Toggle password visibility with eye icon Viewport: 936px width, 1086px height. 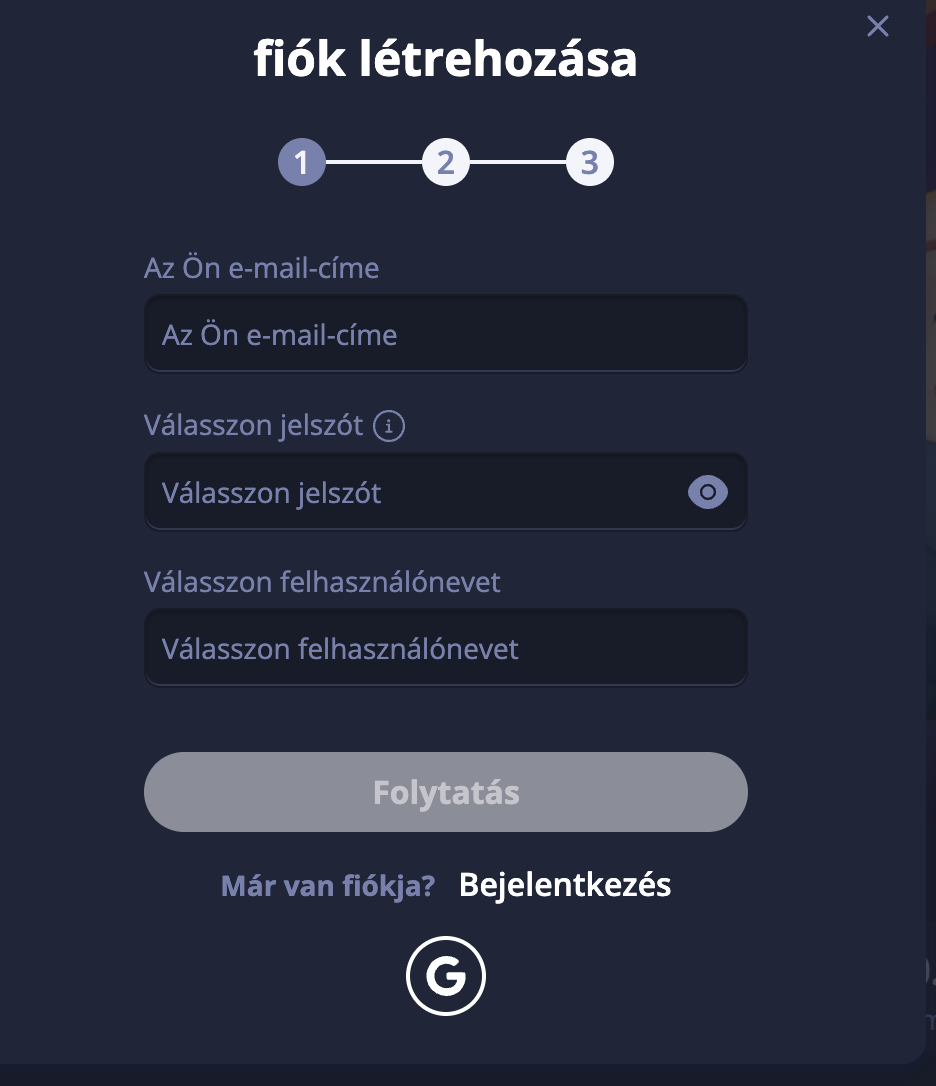pos(708,492)
